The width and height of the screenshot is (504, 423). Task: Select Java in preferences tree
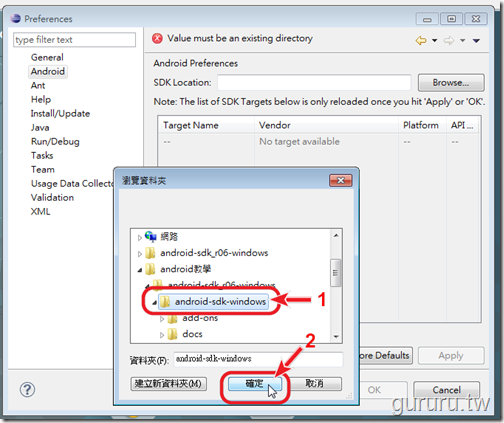[40, 127]
